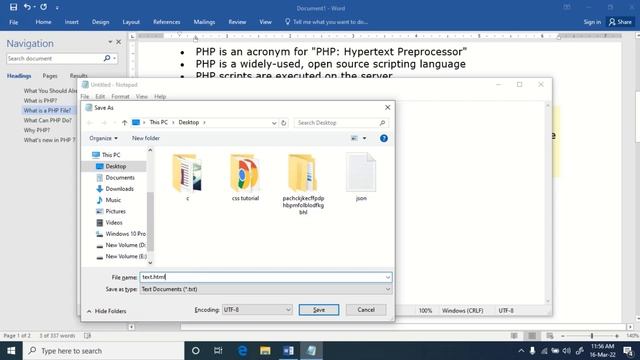Image resolution: width=640 pixels, height=360 pixels.
Task: Open Help with the blue question icon
Action: [x=384, y=138]
